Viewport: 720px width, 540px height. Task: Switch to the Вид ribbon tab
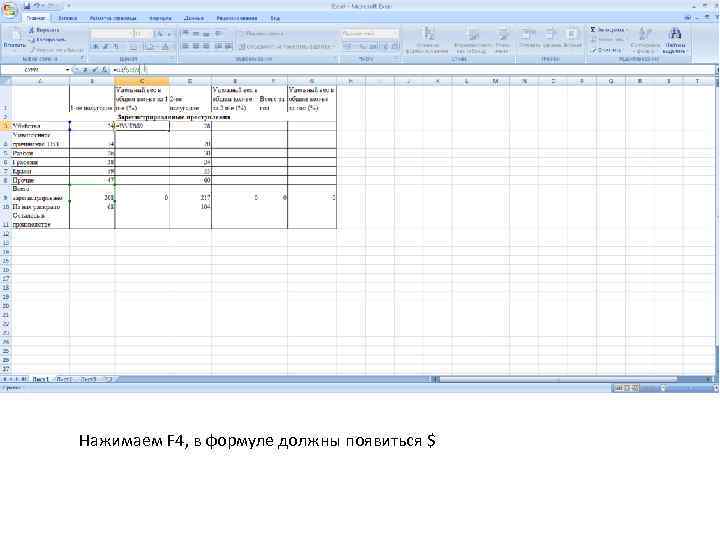[275, 18]
